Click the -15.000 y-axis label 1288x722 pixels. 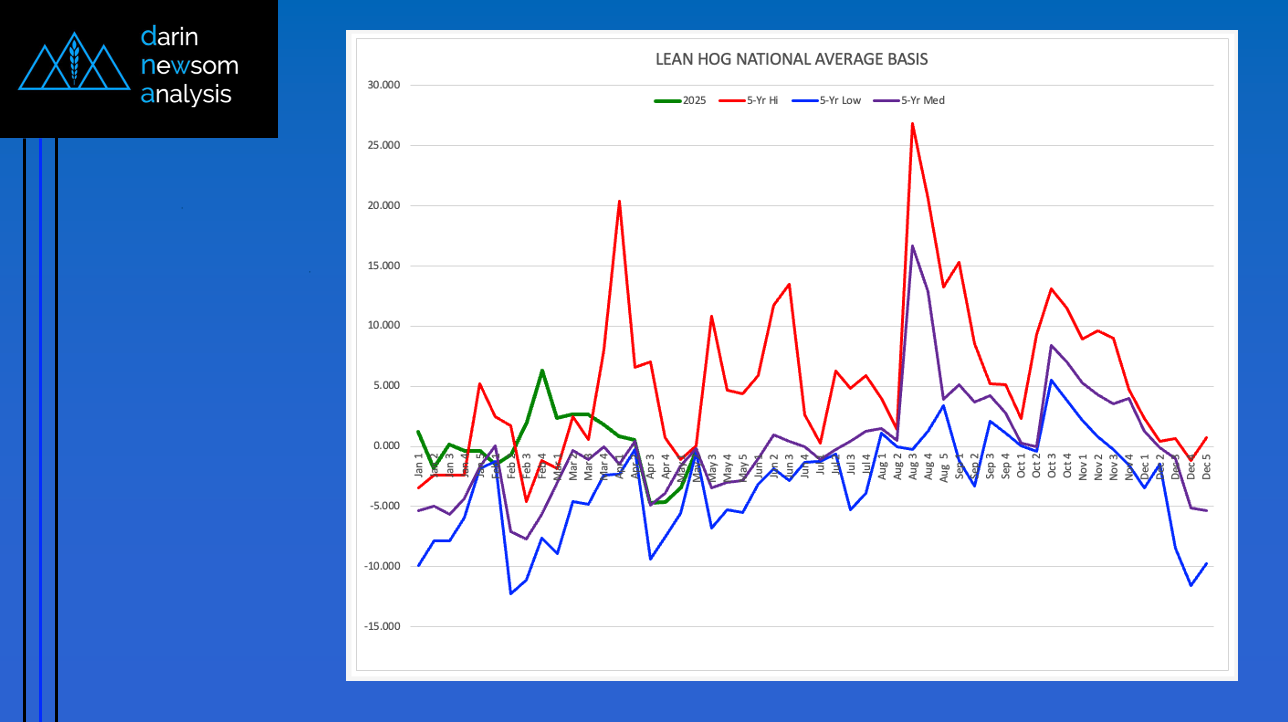click(x=383, y=627)
